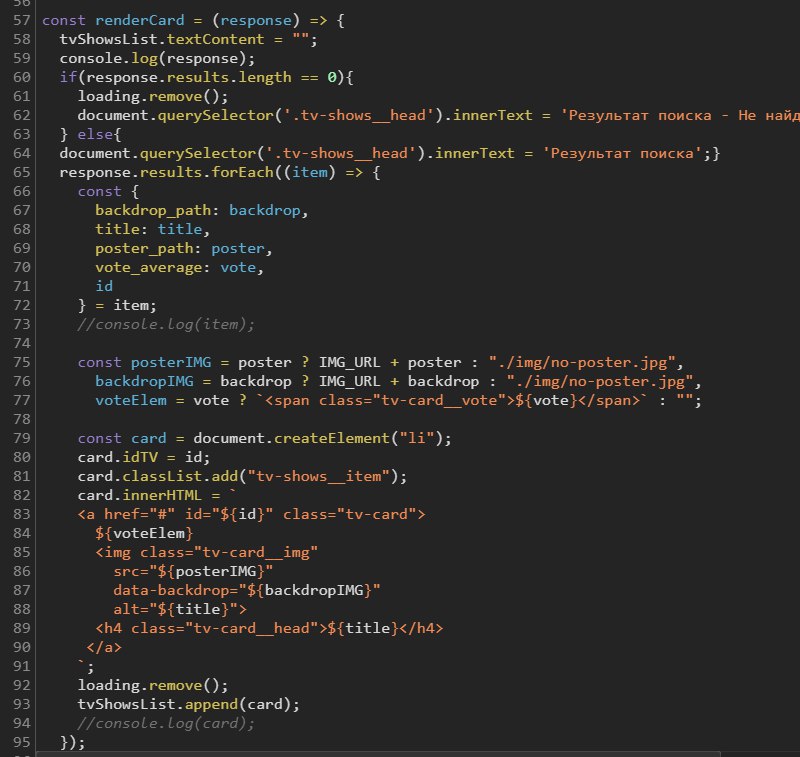
Task: Click results.length condition in the if statement
Action: tap(229, 78)
